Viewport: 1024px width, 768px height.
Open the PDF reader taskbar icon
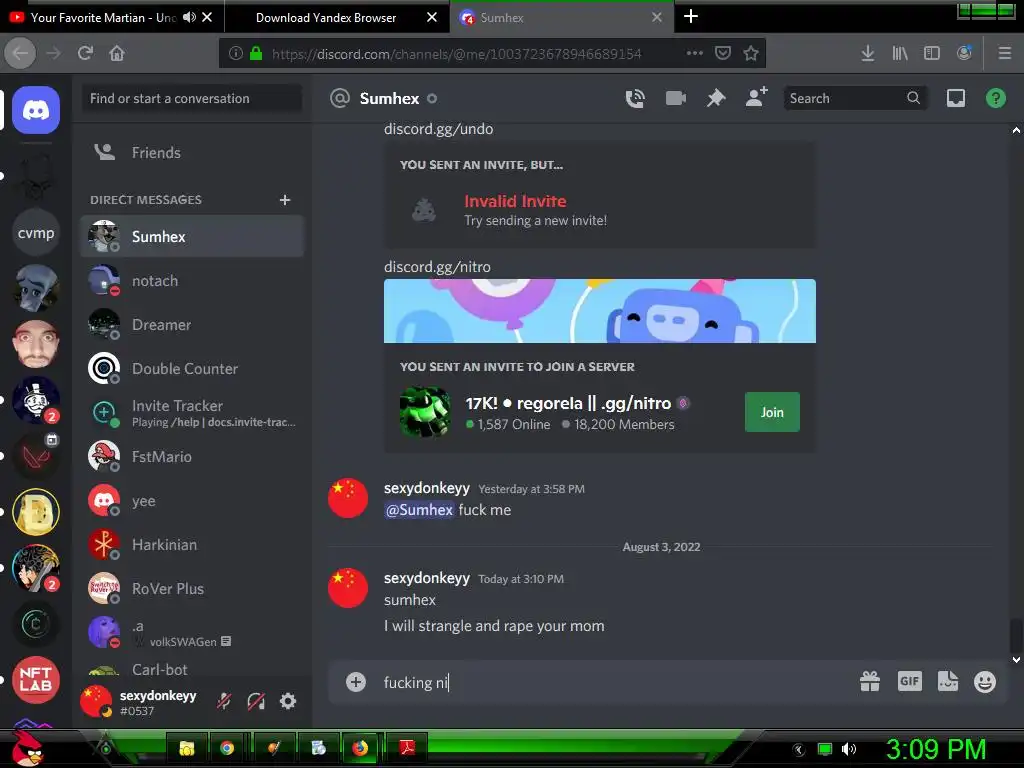pos(407,747)
